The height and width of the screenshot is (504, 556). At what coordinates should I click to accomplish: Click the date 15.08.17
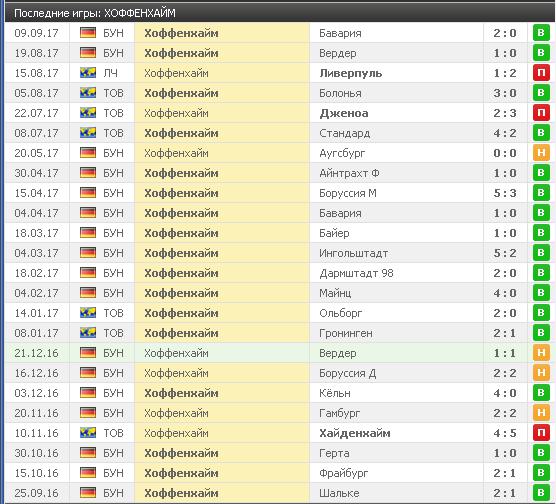point(36,73)
